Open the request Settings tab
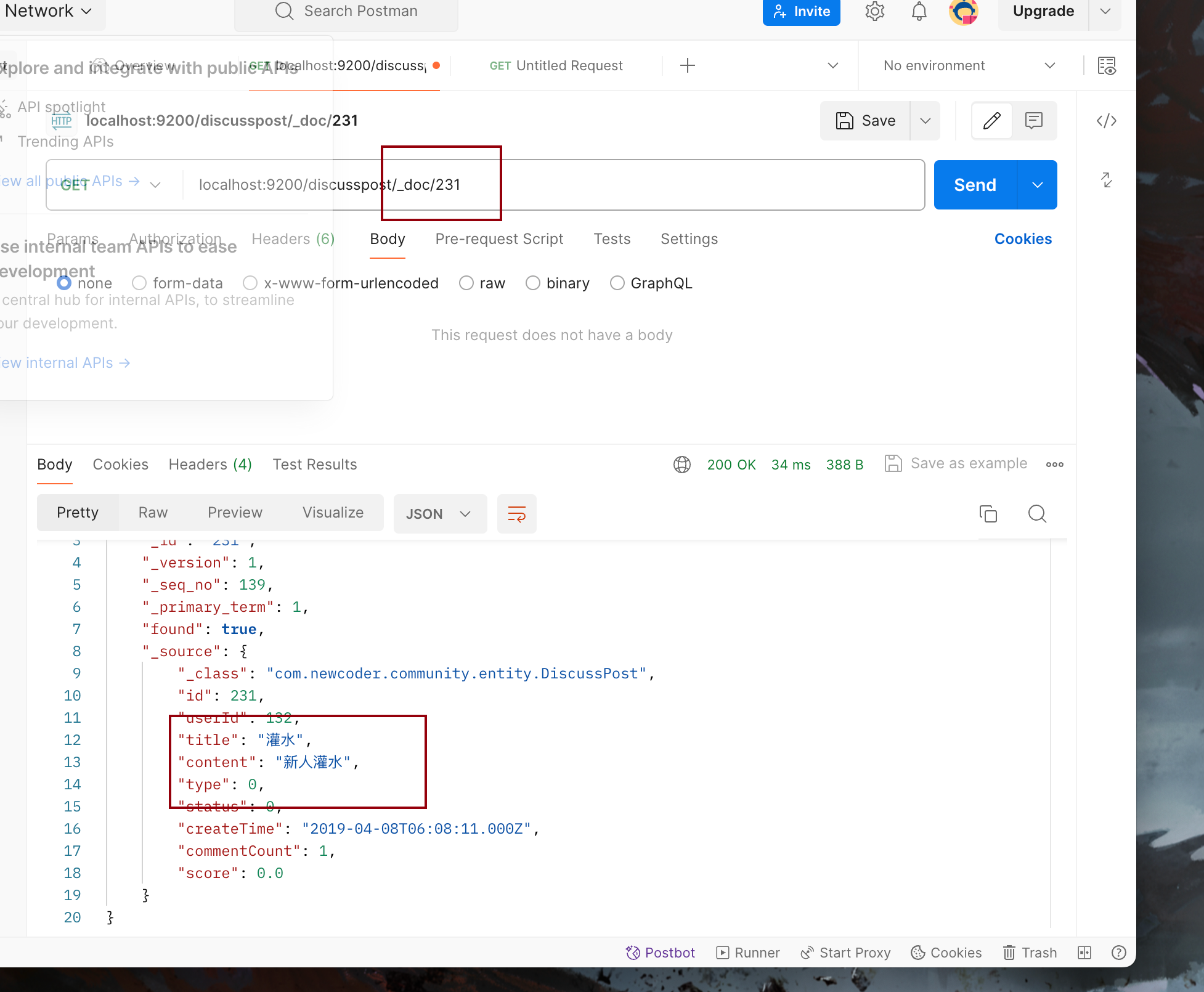Screen dimensions: 1204x992 (x=689, y=239)
